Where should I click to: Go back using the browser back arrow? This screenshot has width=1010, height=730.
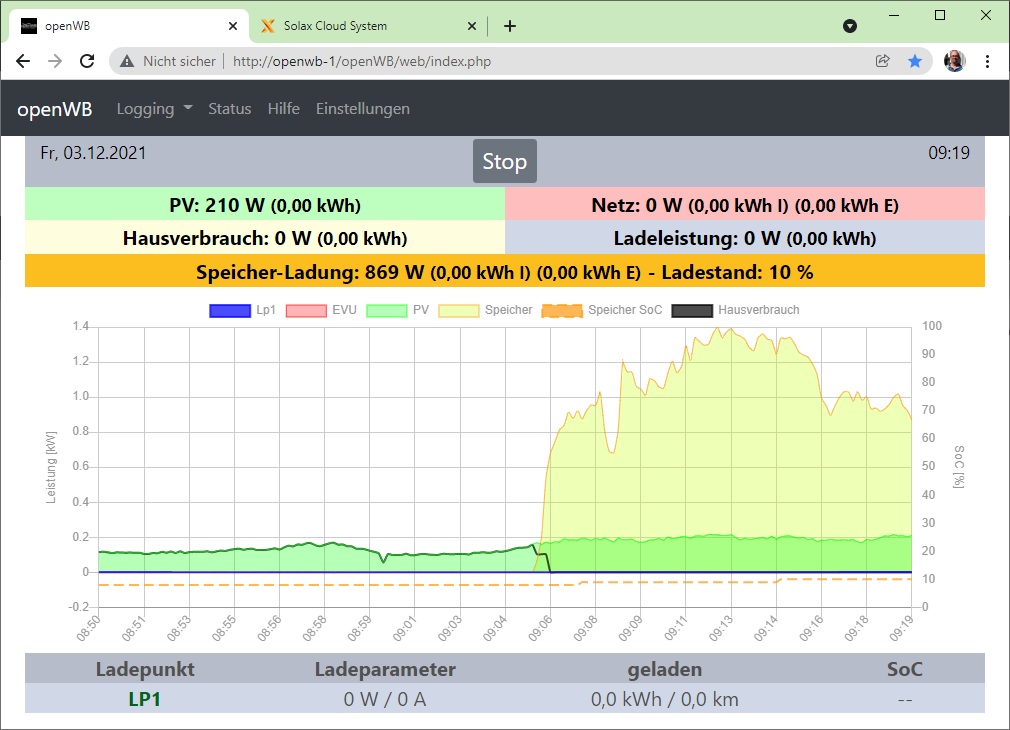click(x=23, y=61)
